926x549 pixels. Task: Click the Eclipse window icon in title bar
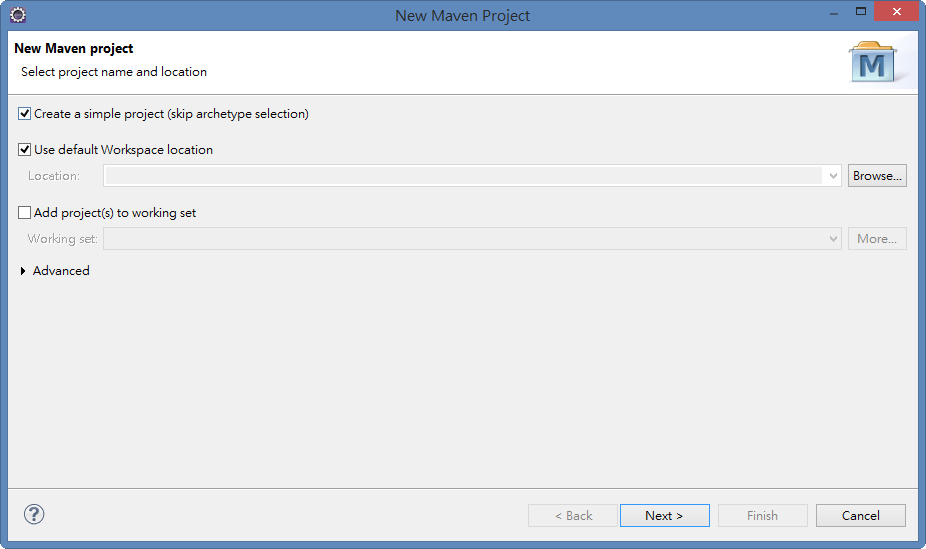[18, 15]
